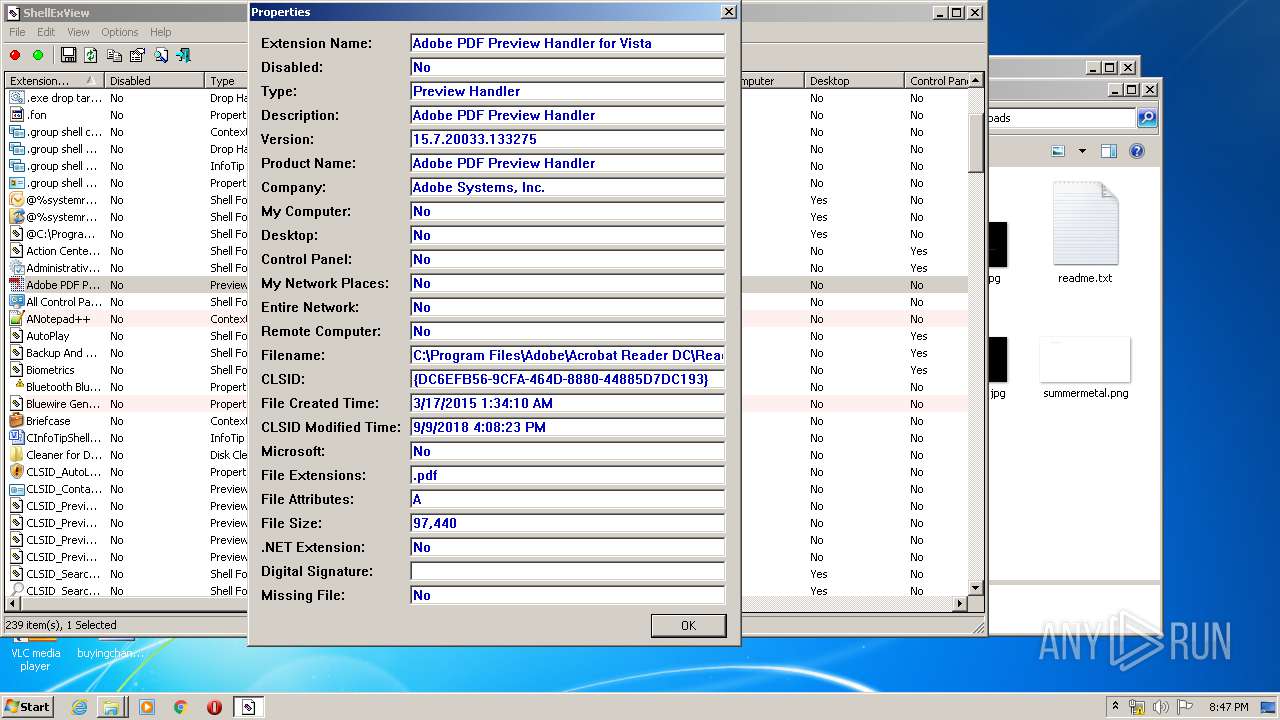Click the Explorer search magnifier button
Screen dimensions: 1280x720
[x=1147, y=118]
